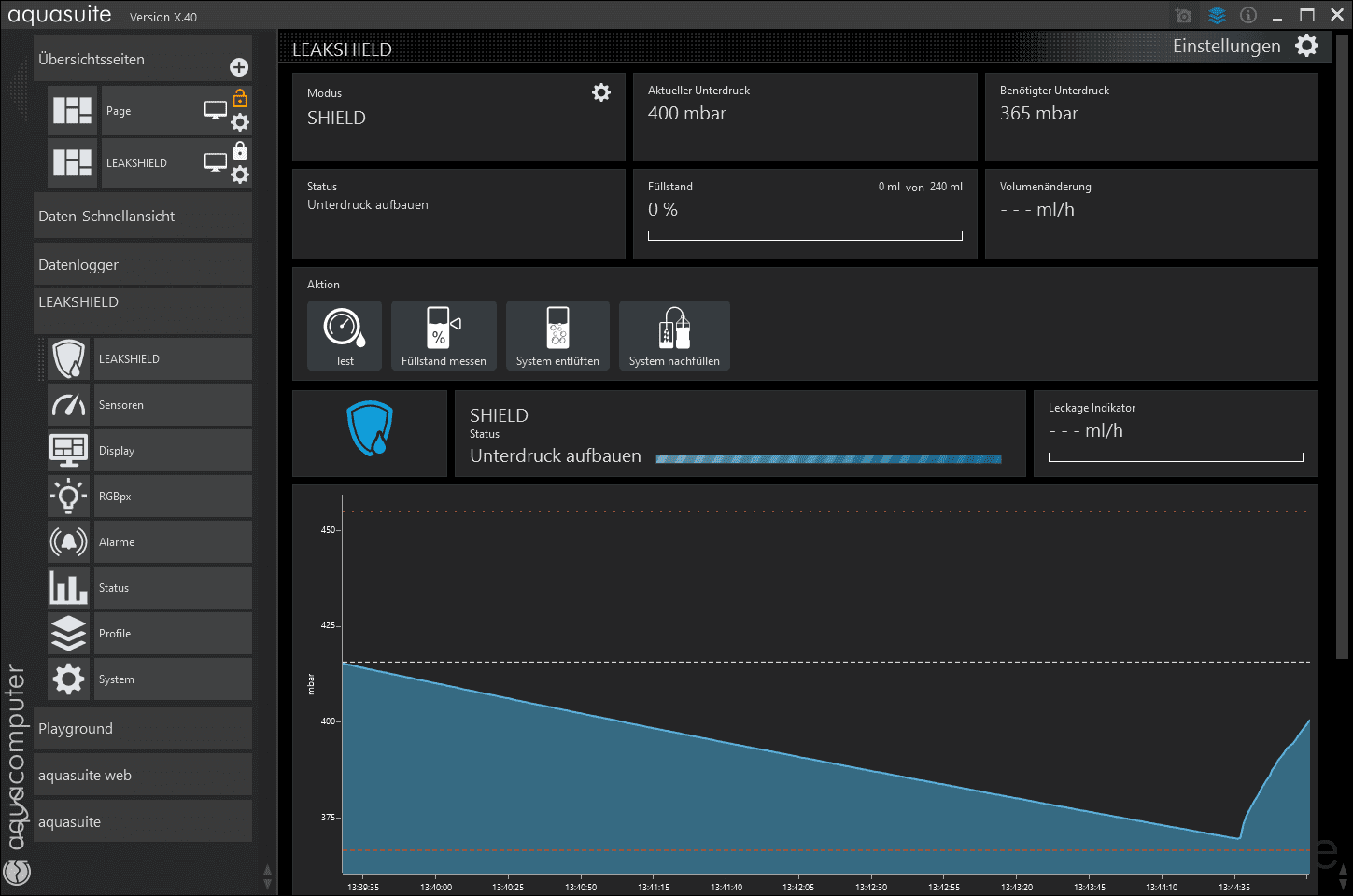The width and height of the screenshot is (1353, 896).
Task: Open the Alarme bell page
Action: point(69,541)
